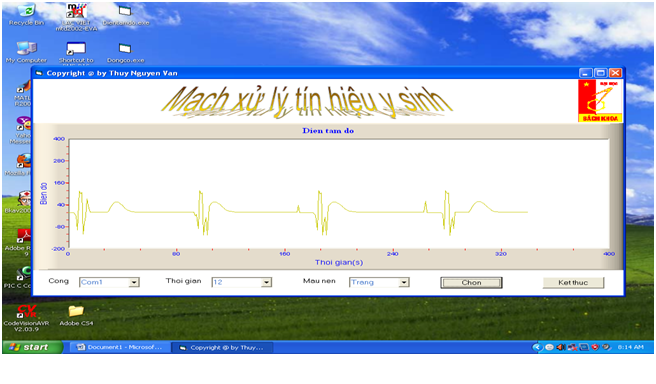Click the Chon button
This screenshot has height=384, width=656.
[x=471, y=283]
